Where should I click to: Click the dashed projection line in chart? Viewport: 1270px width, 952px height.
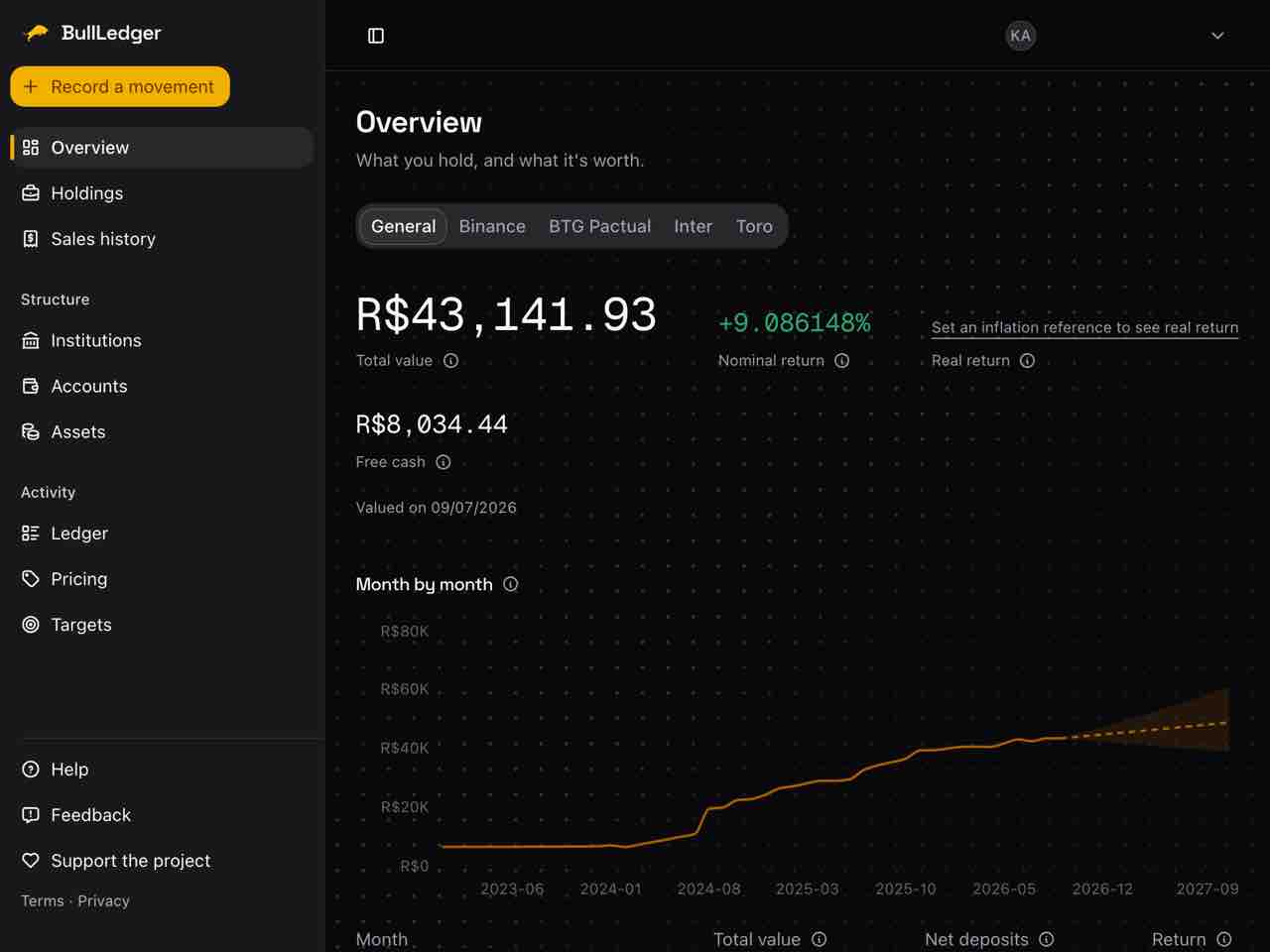pyautogui.click(x=1148, y=730)
